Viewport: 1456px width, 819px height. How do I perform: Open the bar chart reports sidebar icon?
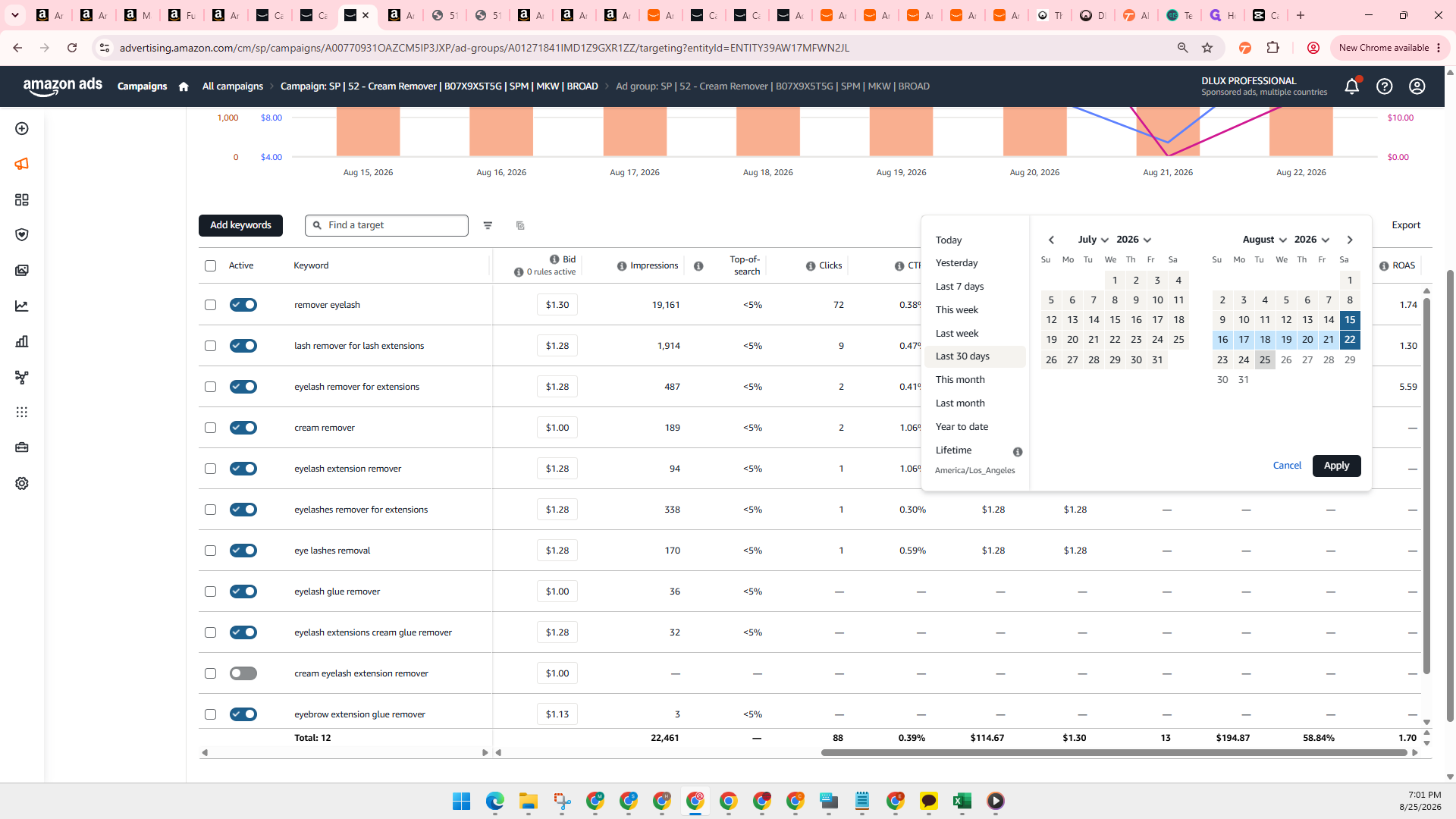point(22,341)
